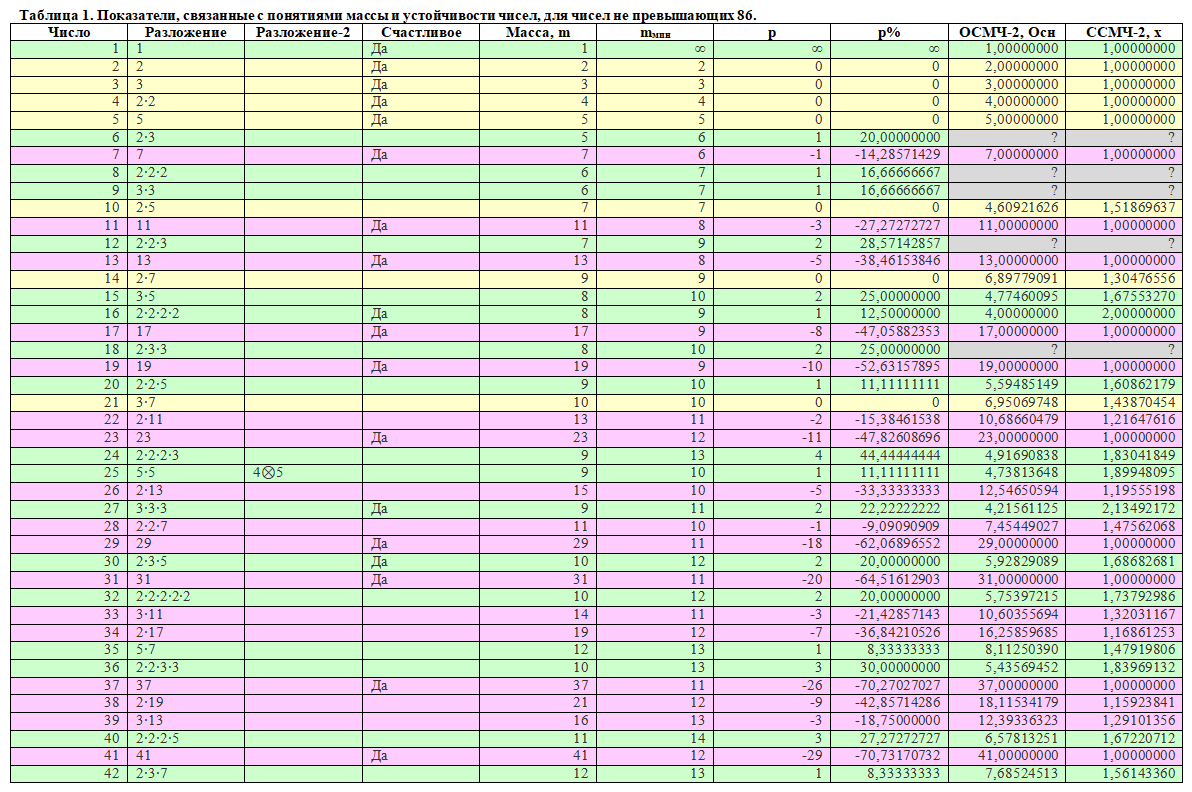Select the value "12,39336323"

click(1017, 721)
